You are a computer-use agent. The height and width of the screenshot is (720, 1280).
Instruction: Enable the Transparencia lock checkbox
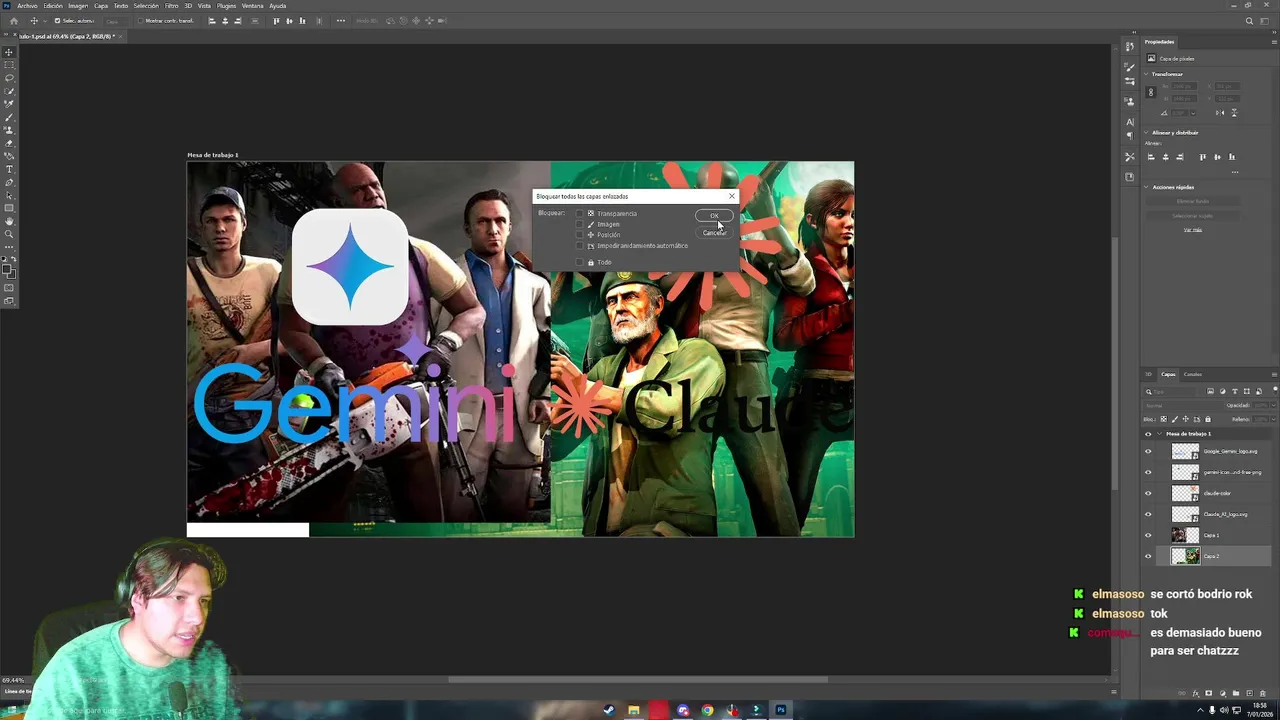coord(579,213)
